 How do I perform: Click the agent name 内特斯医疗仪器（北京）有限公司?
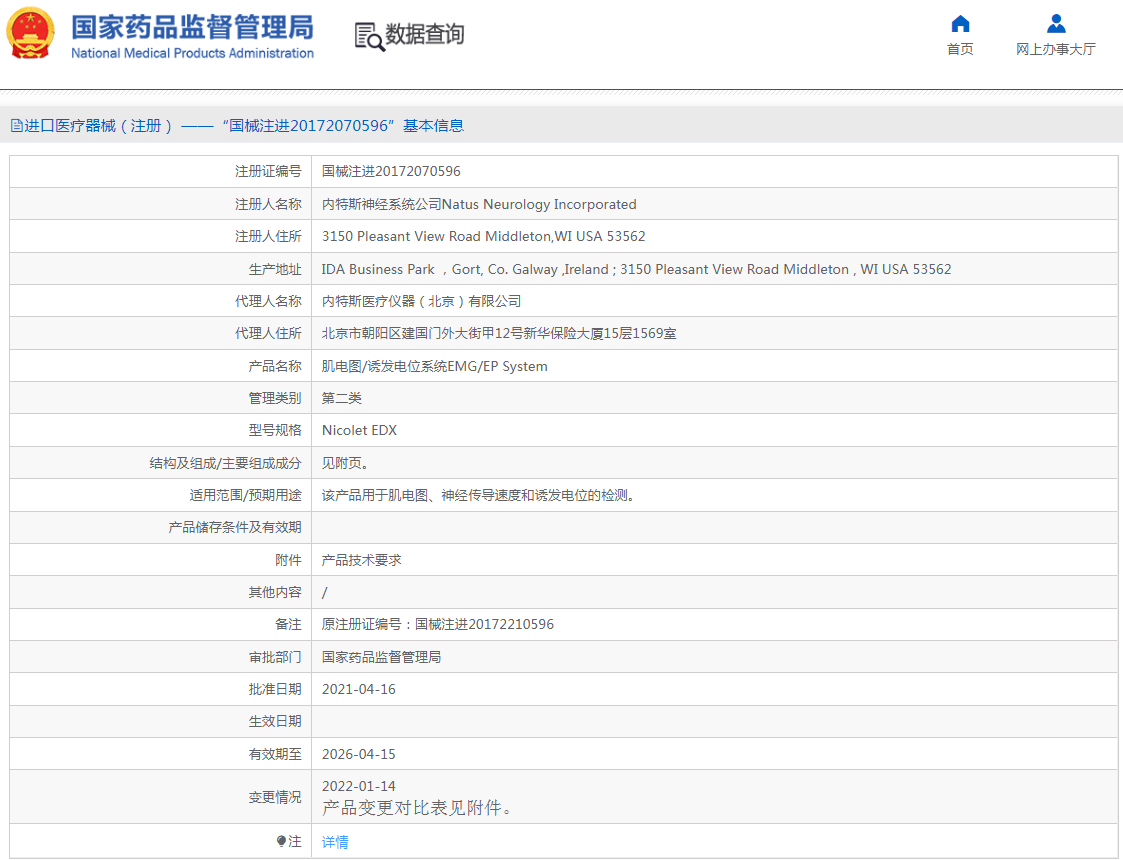[x=421, y=301]
